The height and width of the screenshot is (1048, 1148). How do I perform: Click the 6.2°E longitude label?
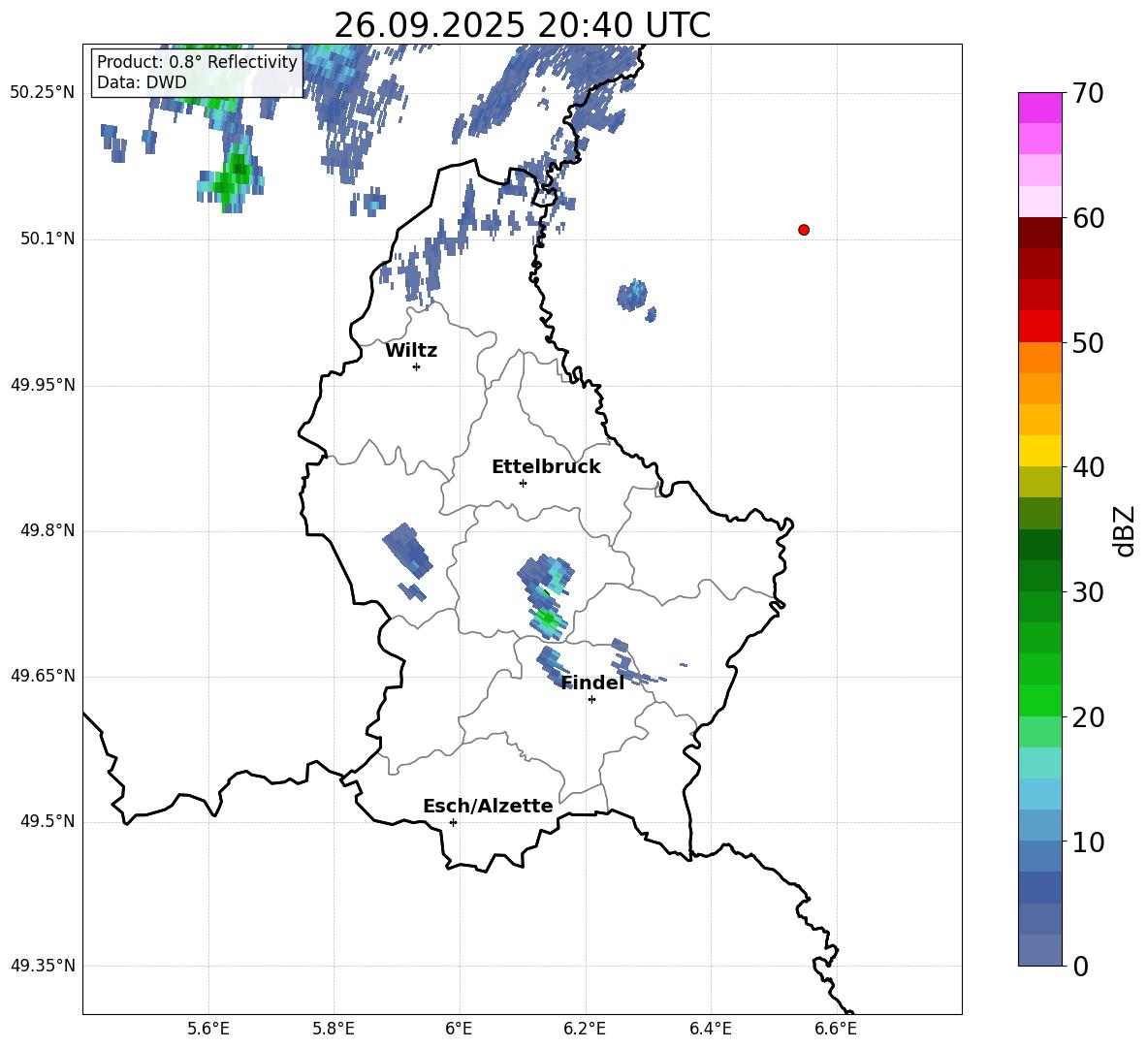tap(585, 1029)
